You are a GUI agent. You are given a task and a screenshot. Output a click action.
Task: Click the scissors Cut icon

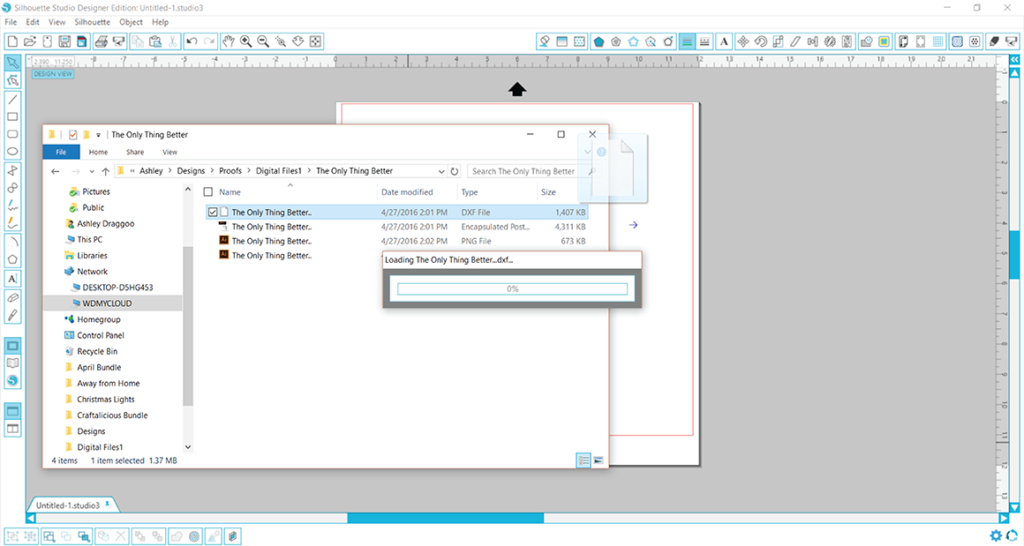(172, 41)
